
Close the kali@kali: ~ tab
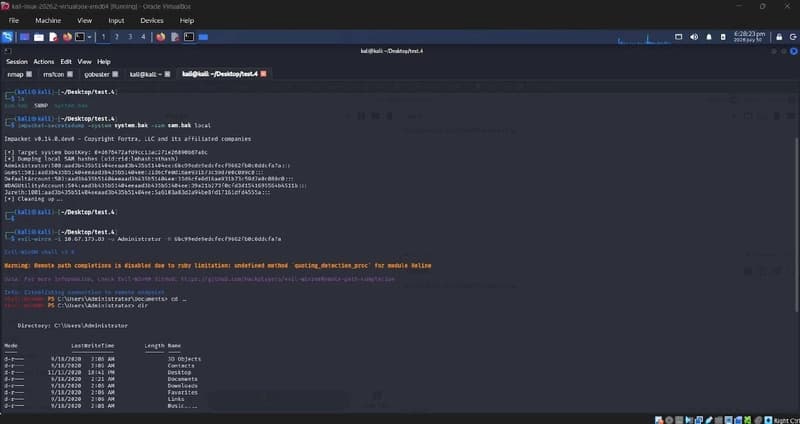tap(167, 74)
